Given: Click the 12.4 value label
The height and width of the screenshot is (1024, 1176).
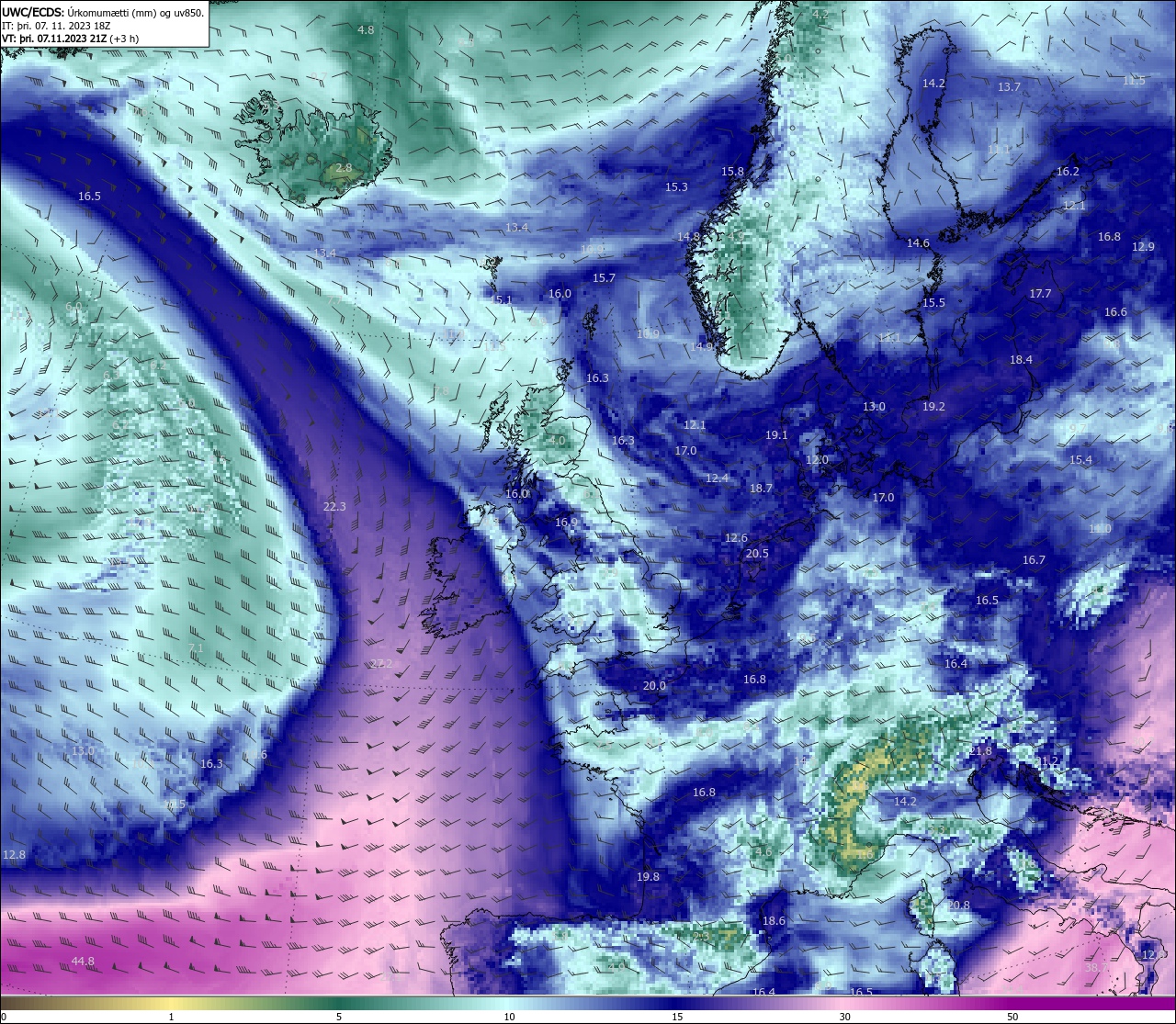Looking at the screenshot, I should [x=717, y=478].
